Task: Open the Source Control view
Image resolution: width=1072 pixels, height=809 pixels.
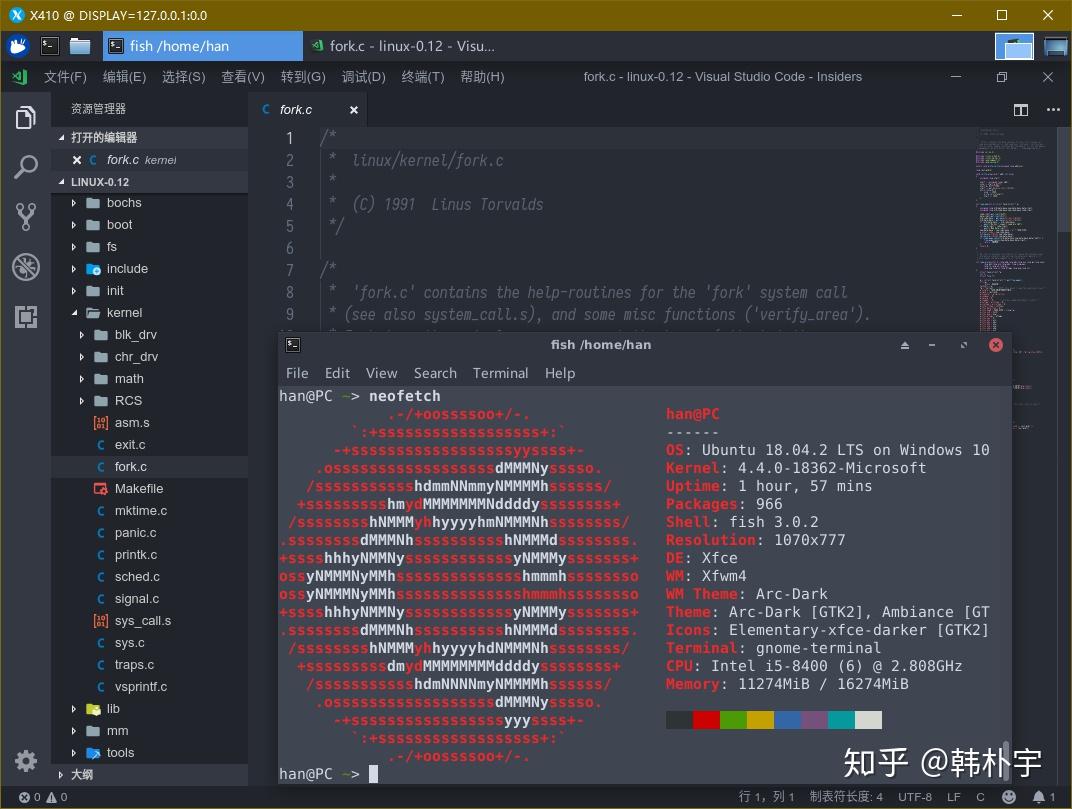Action: coord(25,217)
